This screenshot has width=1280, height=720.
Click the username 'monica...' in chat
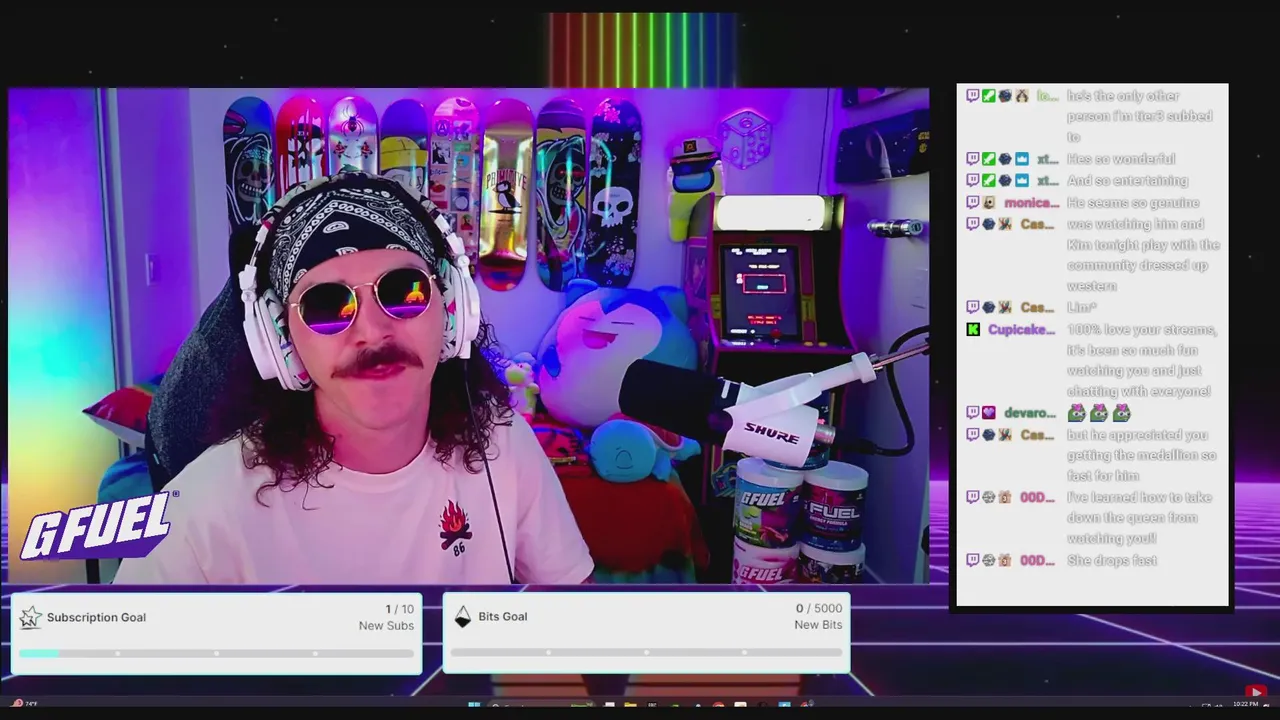pos(1031,202)
